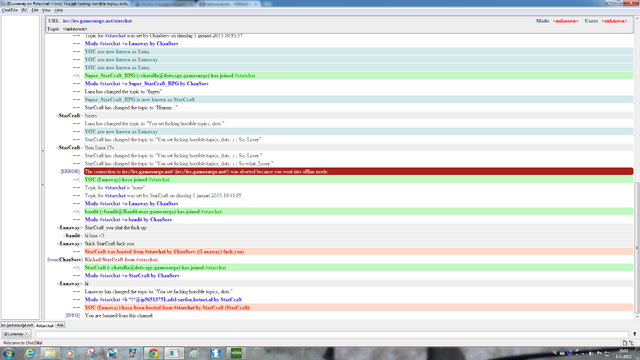640x360 pixels.
Task: Switch to the #starchat tab
Action: click(45, 325)
